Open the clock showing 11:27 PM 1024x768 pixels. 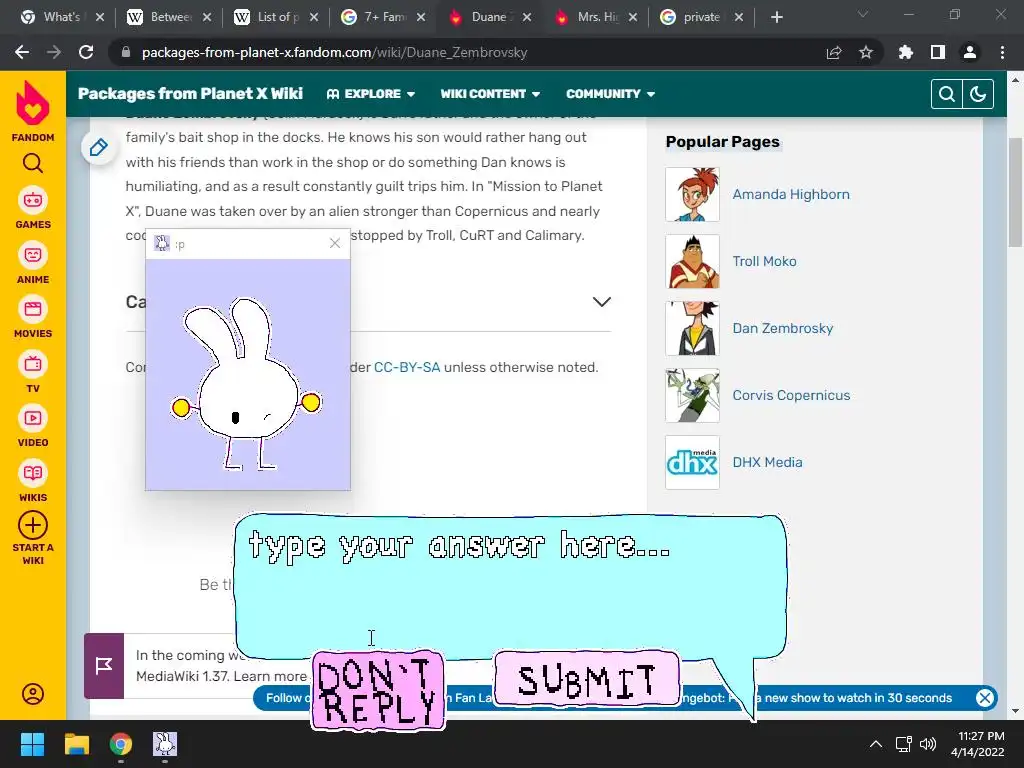pos(978,744)
